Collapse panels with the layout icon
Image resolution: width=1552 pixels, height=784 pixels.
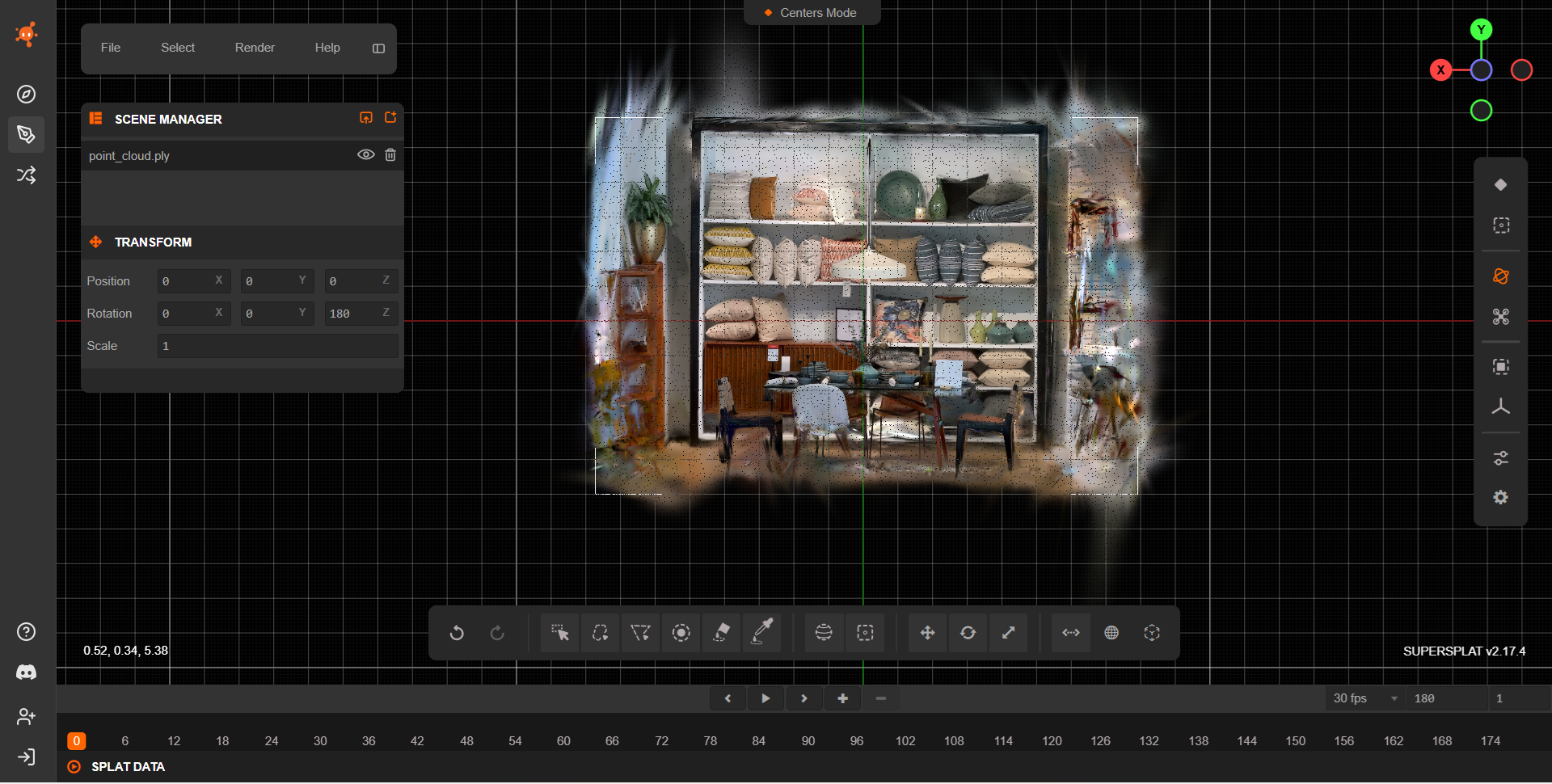click(378, 48)
